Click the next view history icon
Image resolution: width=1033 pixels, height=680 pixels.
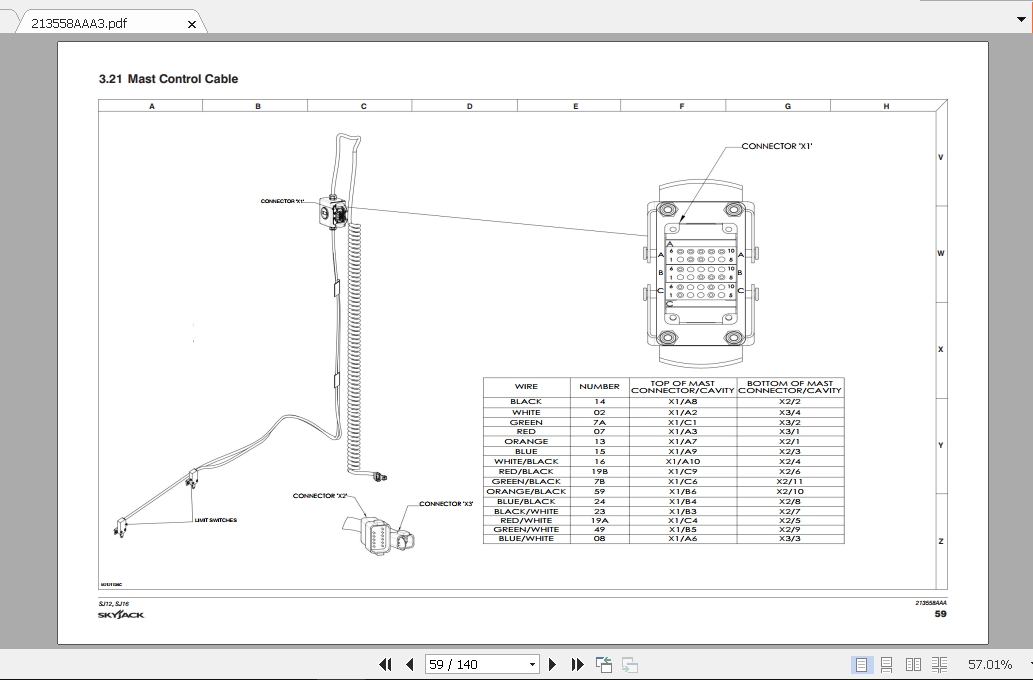[x=629, y=663]
